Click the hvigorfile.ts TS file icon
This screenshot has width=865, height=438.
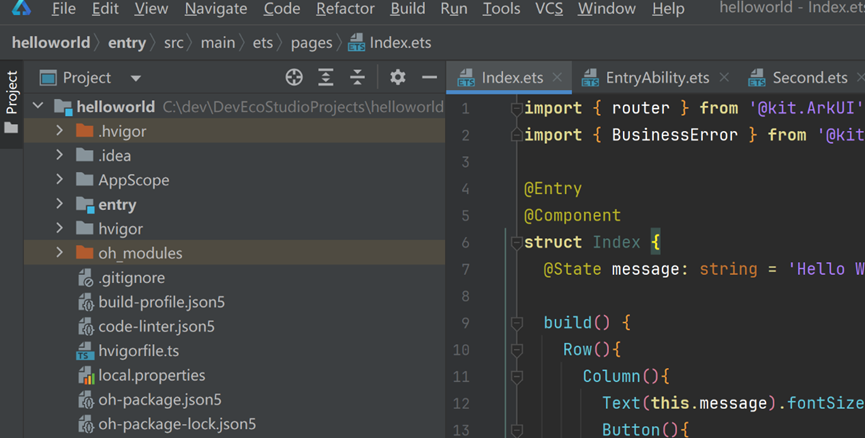click(85, 351)
